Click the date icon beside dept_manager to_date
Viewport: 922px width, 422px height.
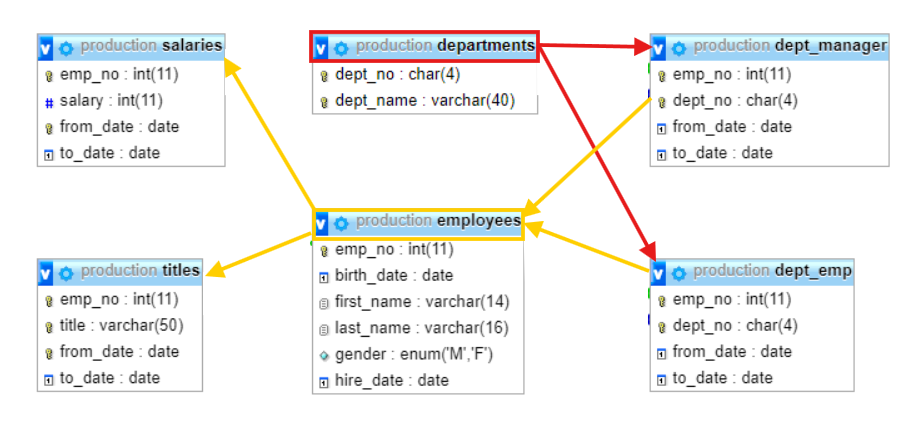point(662,155)
